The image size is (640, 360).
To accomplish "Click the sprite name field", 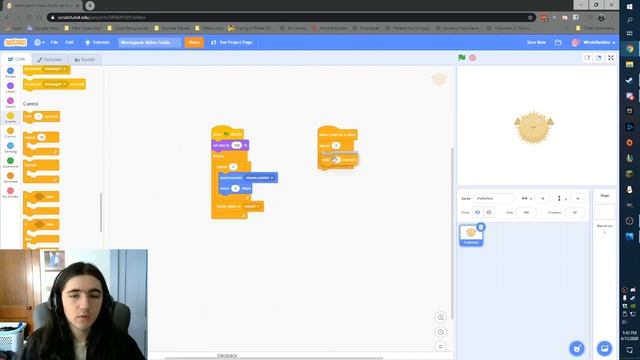I will 494,198.
